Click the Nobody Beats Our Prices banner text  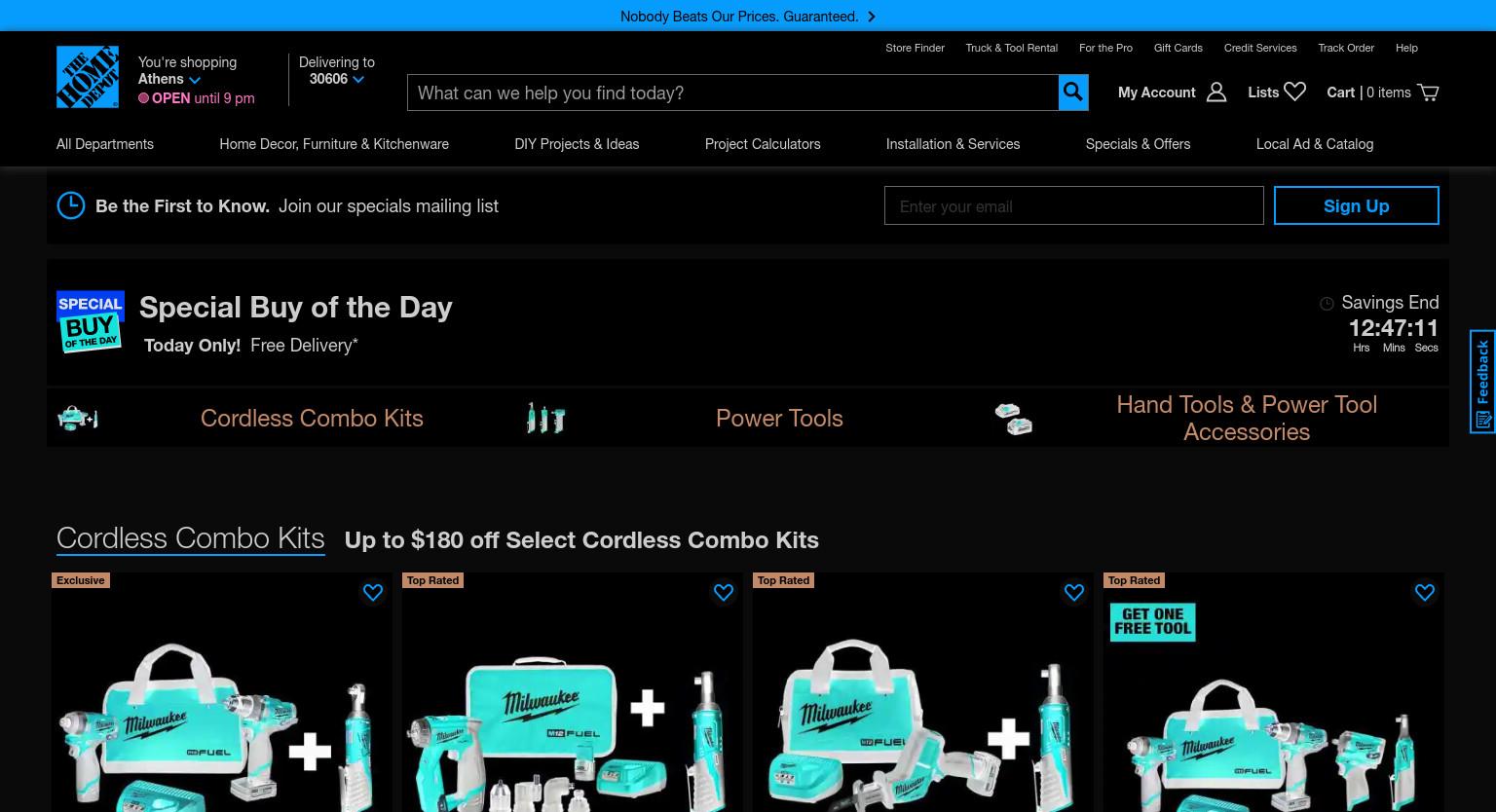pos(739,17)
